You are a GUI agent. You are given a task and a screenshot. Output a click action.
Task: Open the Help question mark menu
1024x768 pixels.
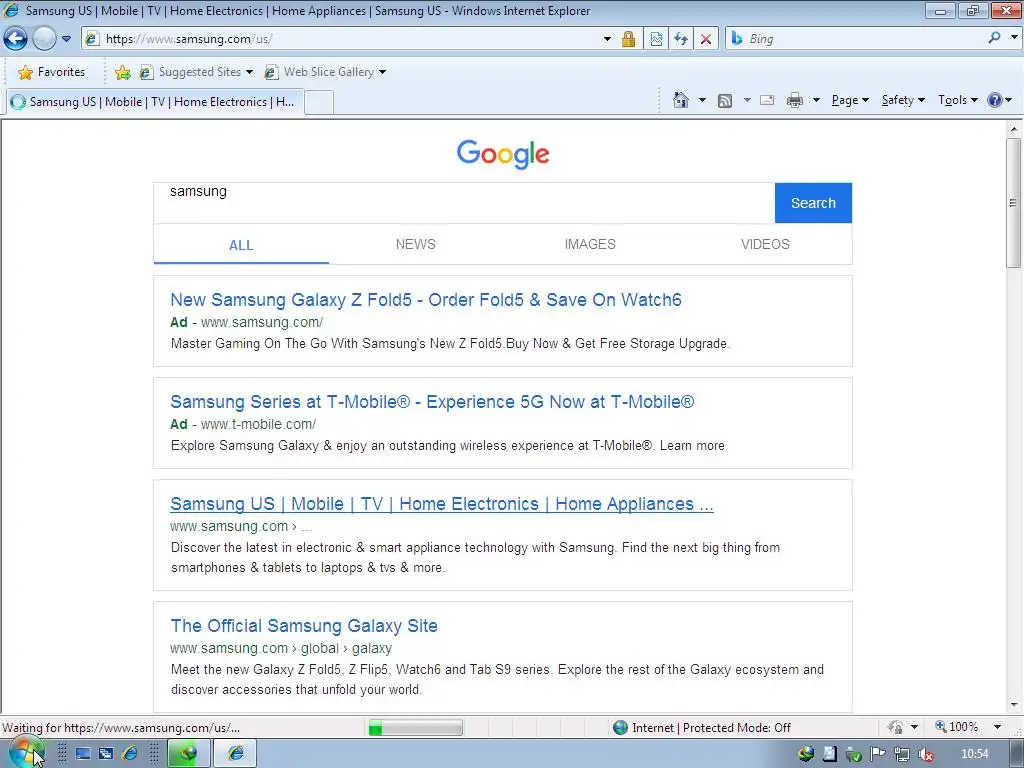point(999,100)
